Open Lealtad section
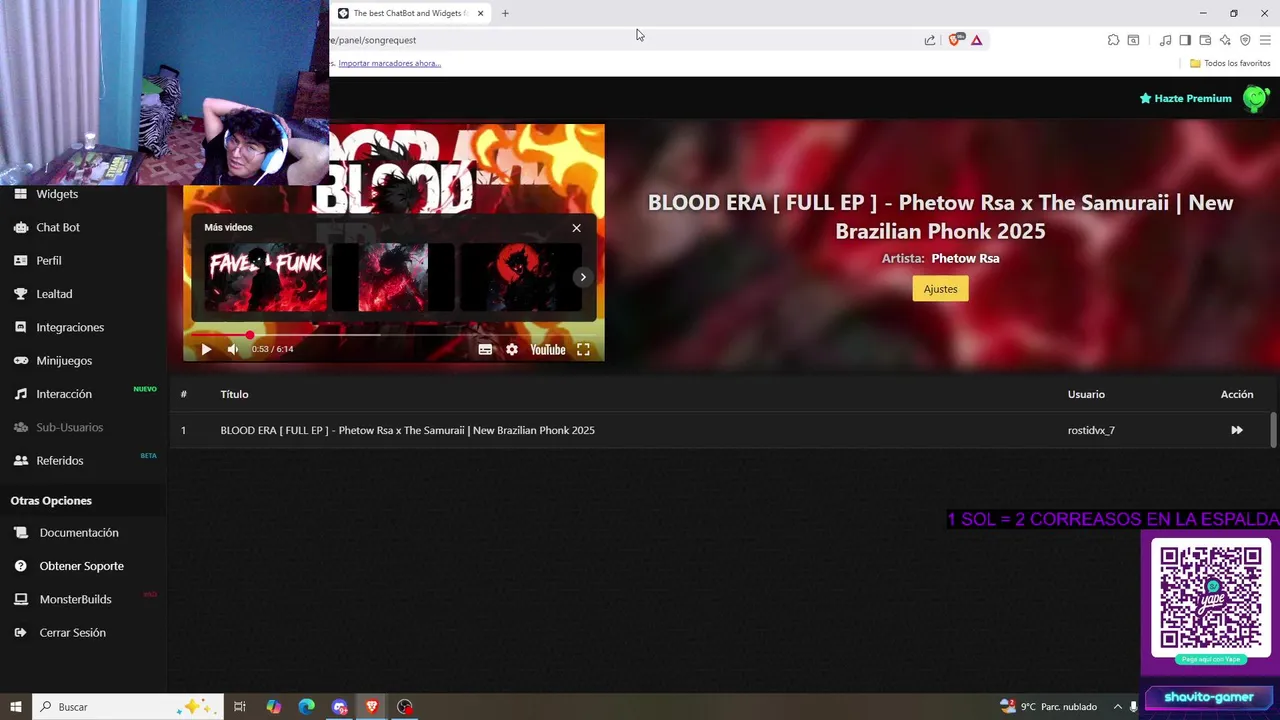The height and width of the screenshot is (720, 1280). [54, 294]
